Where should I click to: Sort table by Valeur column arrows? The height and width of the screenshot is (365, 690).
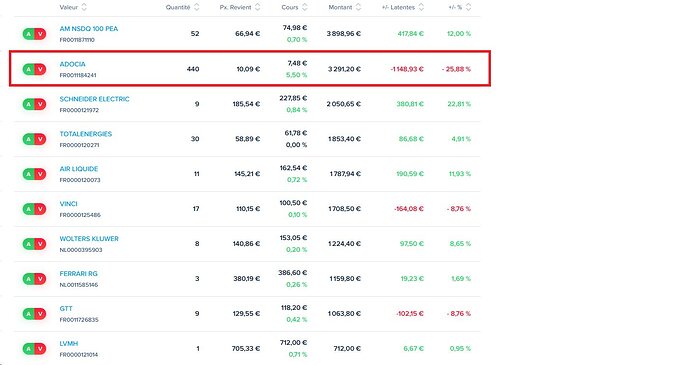pos(84,7)
